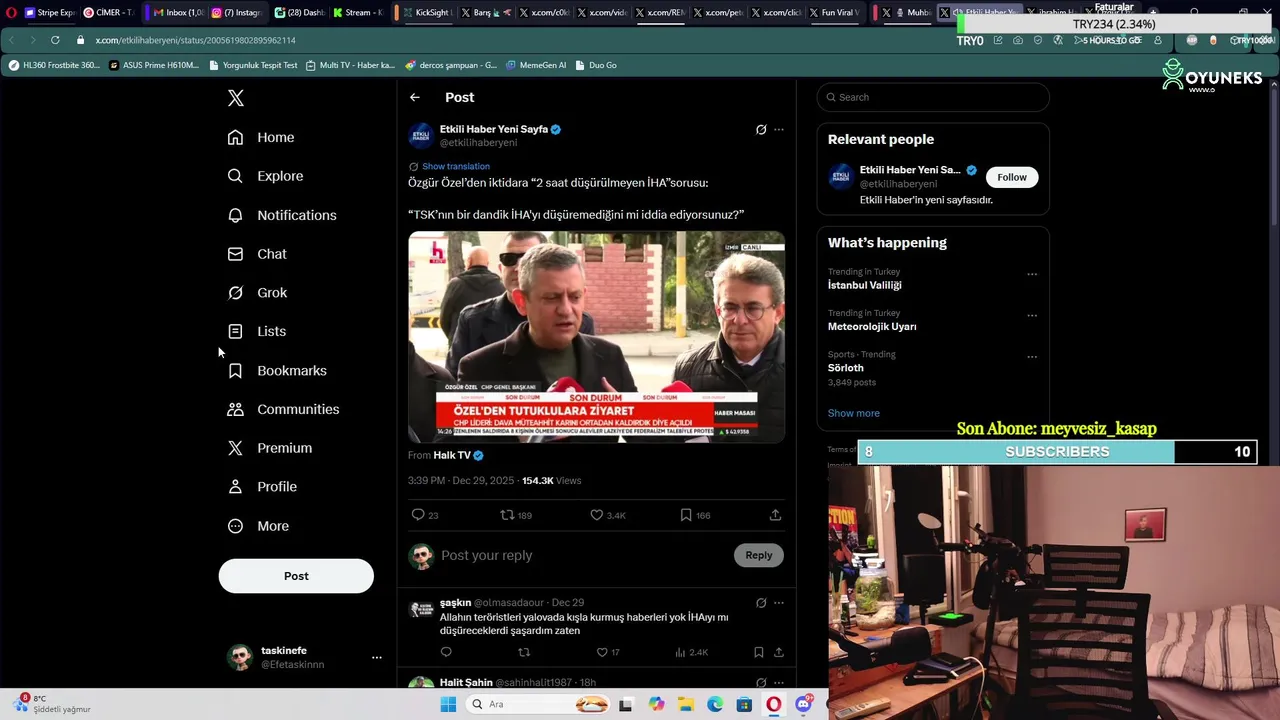Open Yorgunluk Tespit Test bookmark folder
1280x720 pixels.
pyautogui.click(x=254, y=65)
